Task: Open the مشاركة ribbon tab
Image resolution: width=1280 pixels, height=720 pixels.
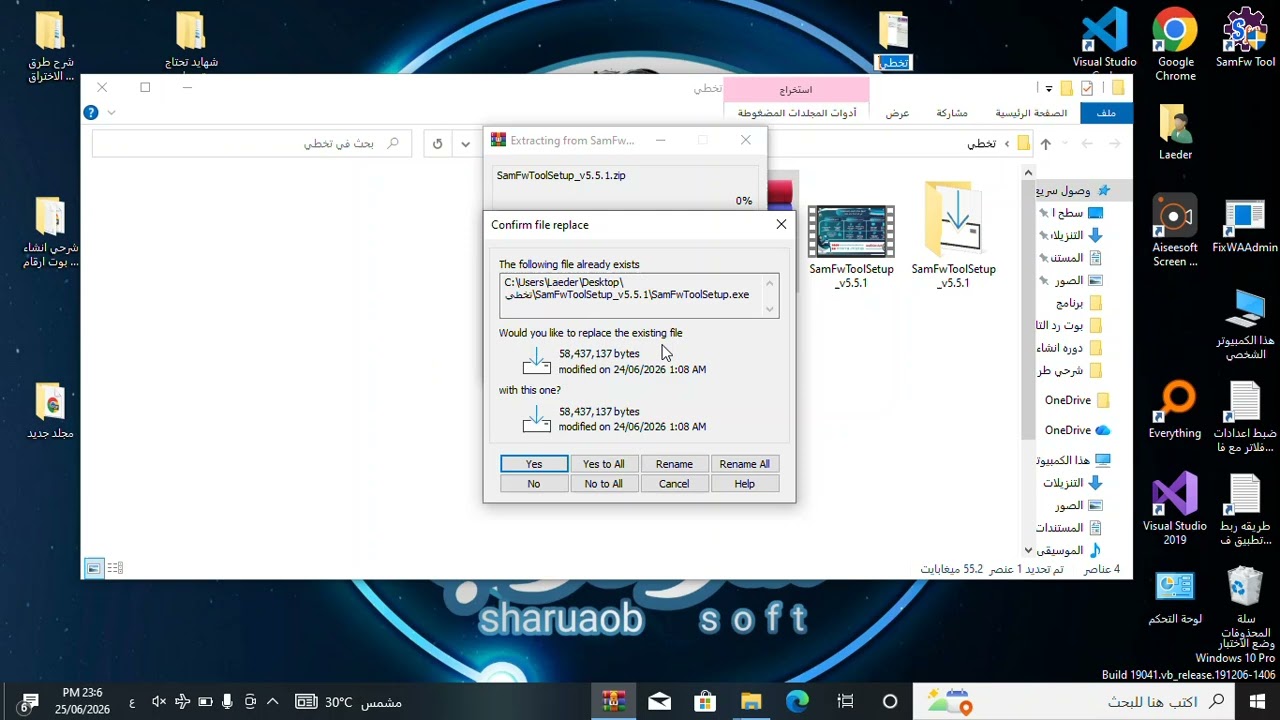Action: 951,113
